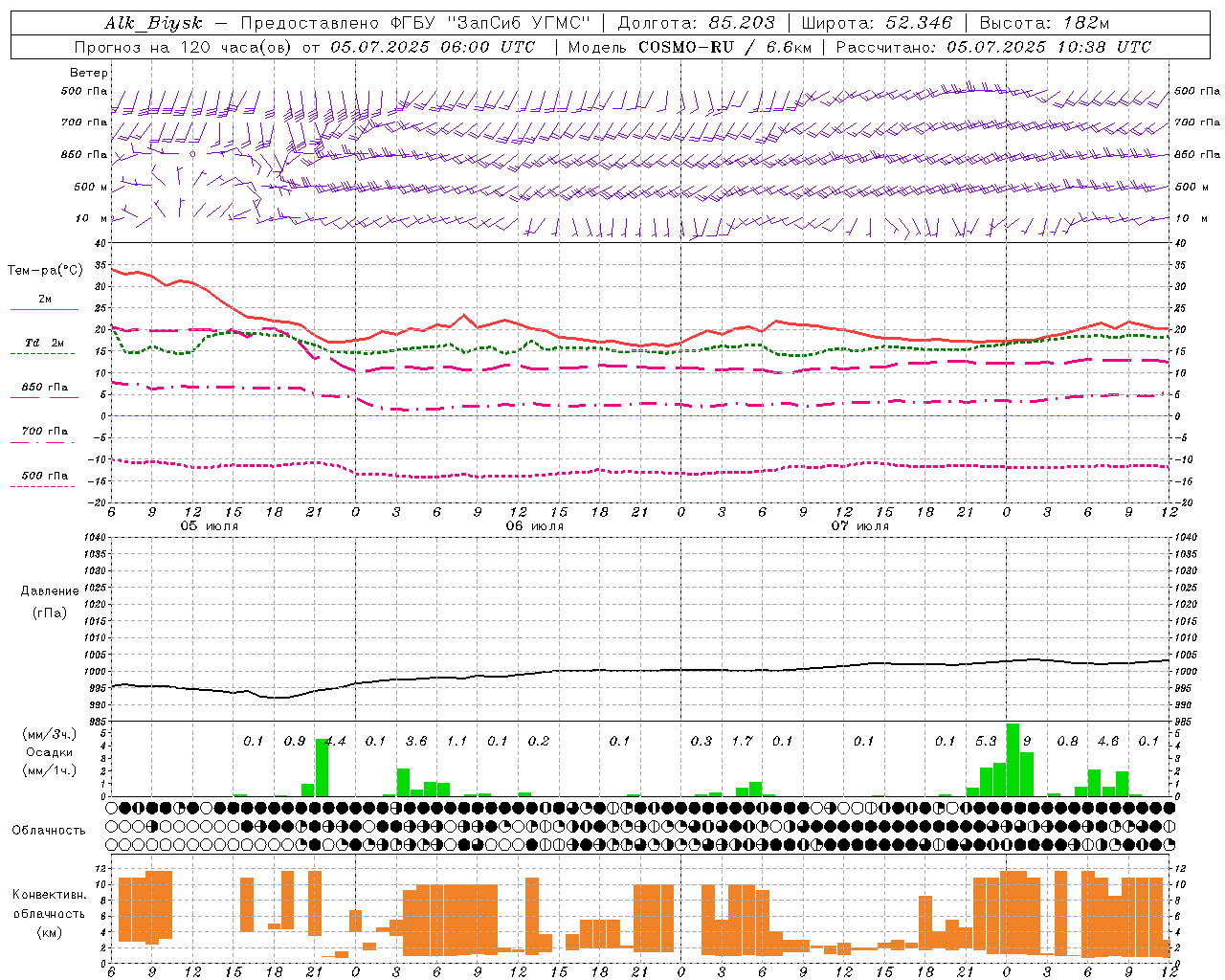Click the Ветер panel label
1225x980 pixels.
(89, 73)
